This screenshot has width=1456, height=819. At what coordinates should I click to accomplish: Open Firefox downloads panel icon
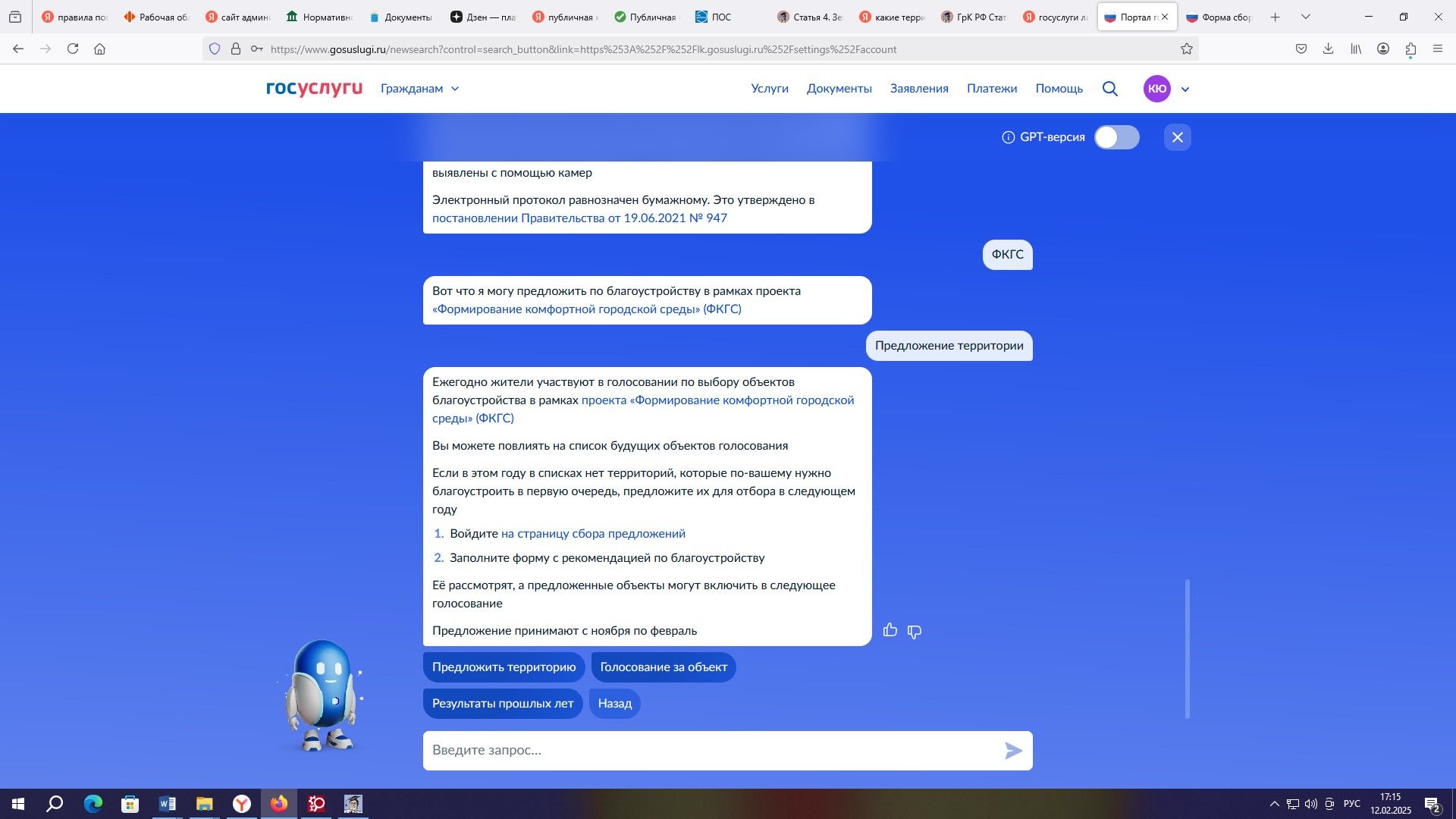(1328, 49)
